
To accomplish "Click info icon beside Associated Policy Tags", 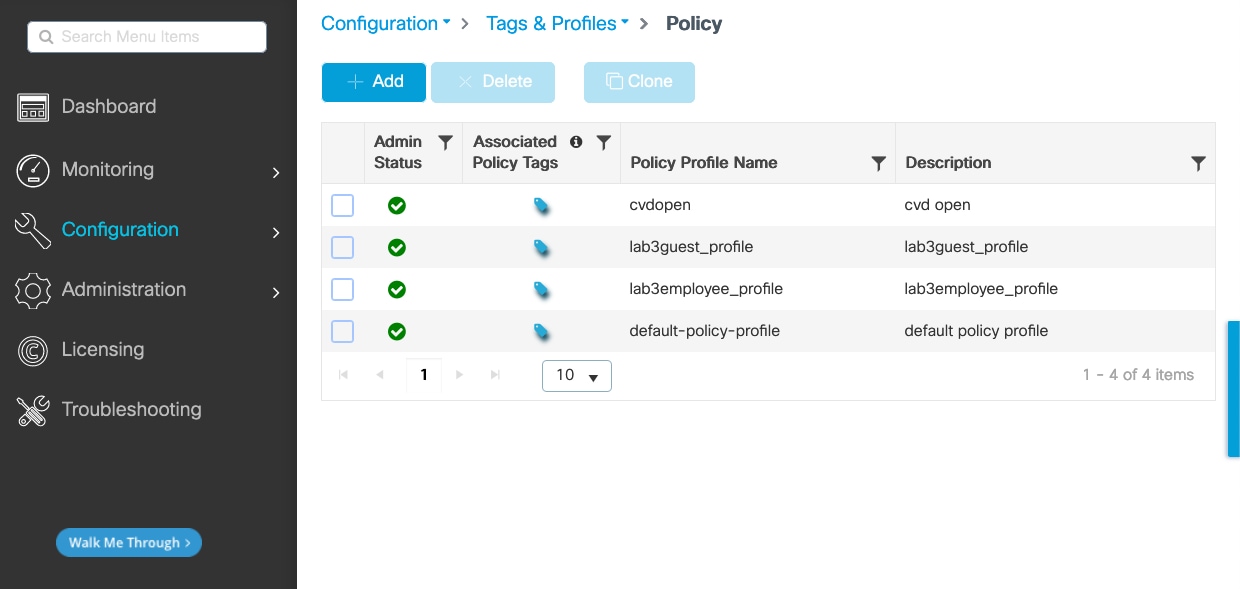I will pos(576,142).
